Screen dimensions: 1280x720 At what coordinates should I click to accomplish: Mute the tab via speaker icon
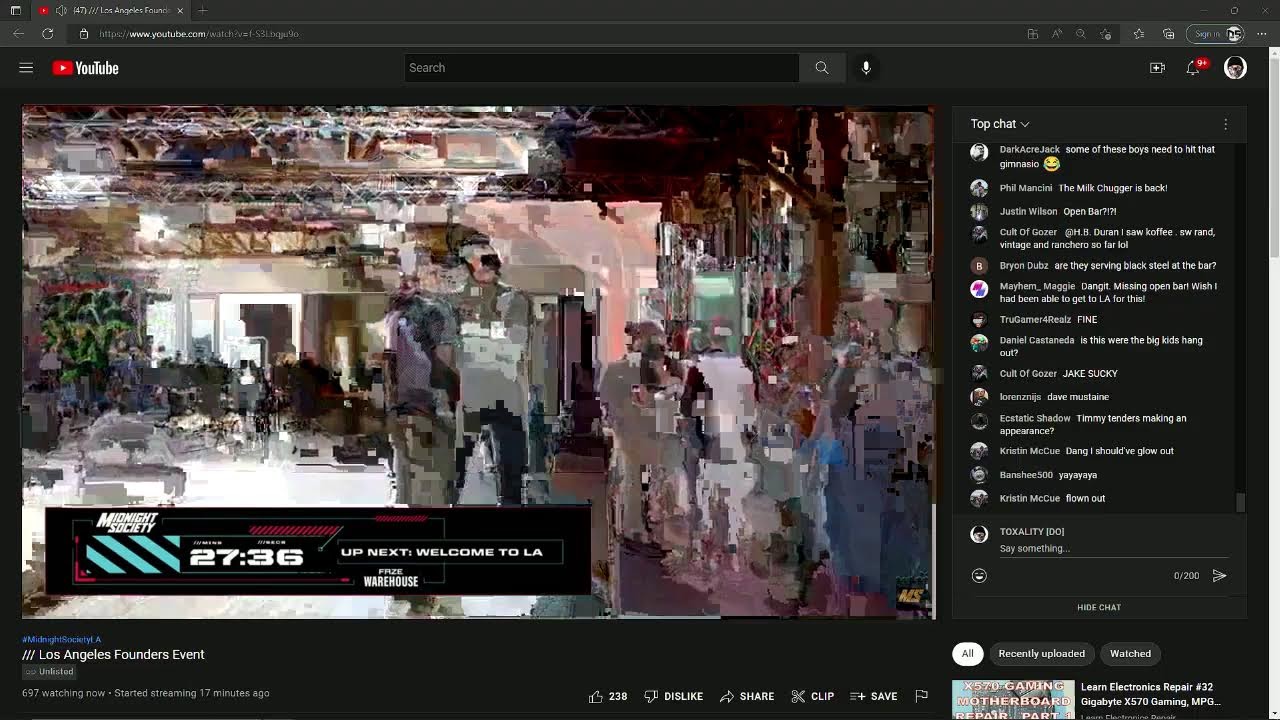[x=61, y=10]
